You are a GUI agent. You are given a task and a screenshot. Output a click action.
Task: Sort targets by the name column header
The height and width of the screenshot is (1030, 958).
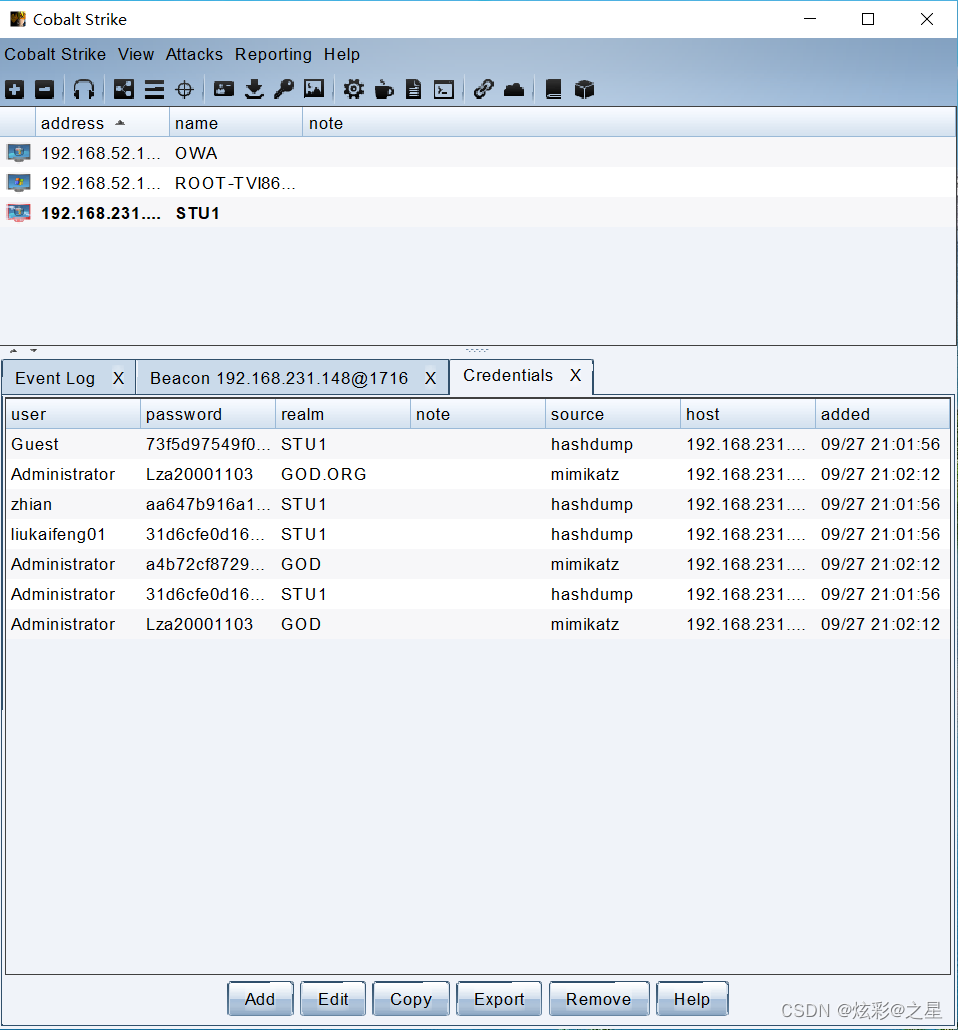pyautogui.click(x=235, y=123)
